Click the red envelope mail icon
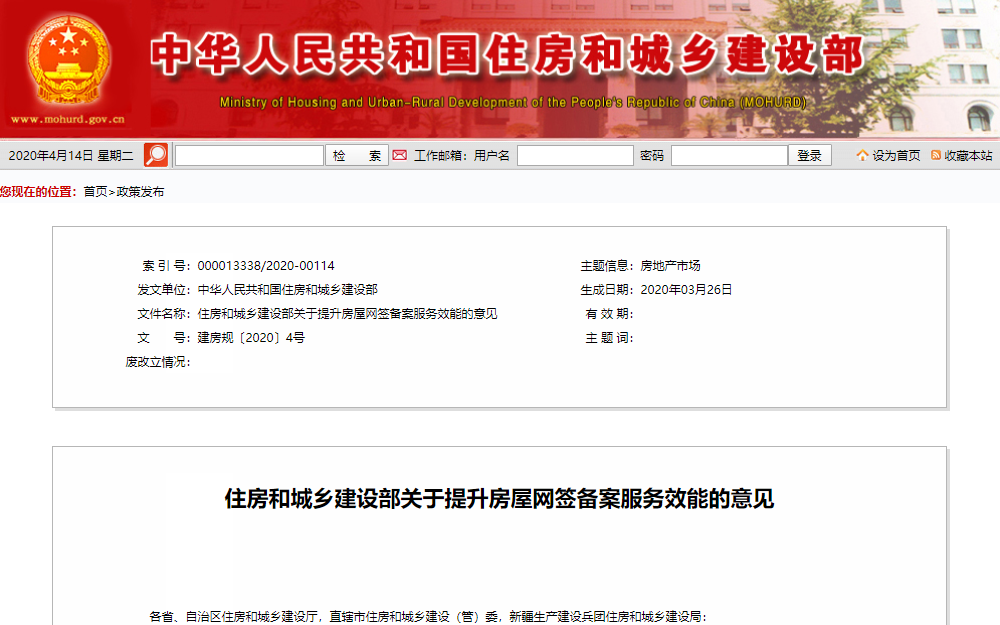 [x=400, y=155]
